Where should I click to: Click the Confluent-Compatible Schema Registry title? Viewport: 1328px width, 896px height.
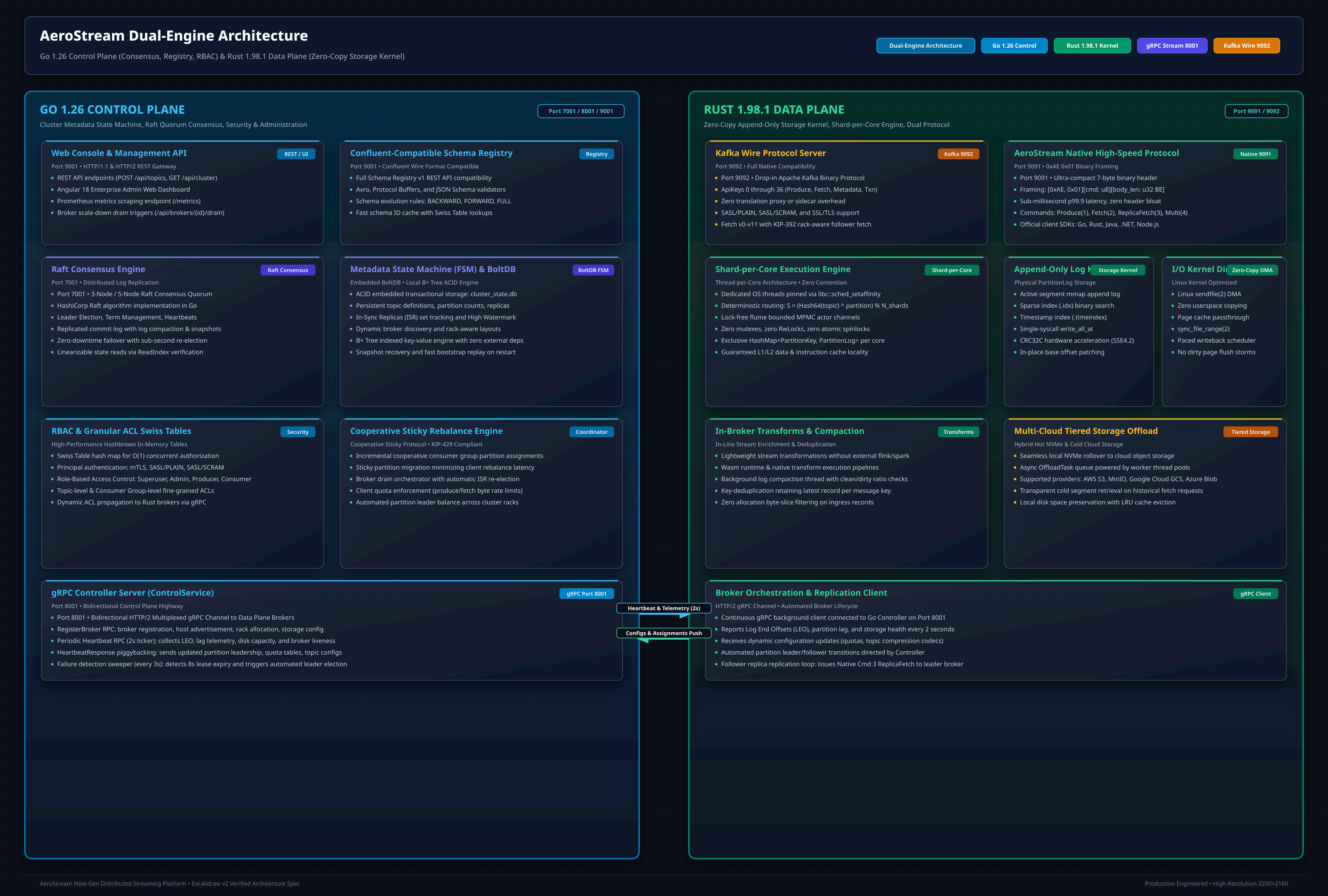point(431,153)
